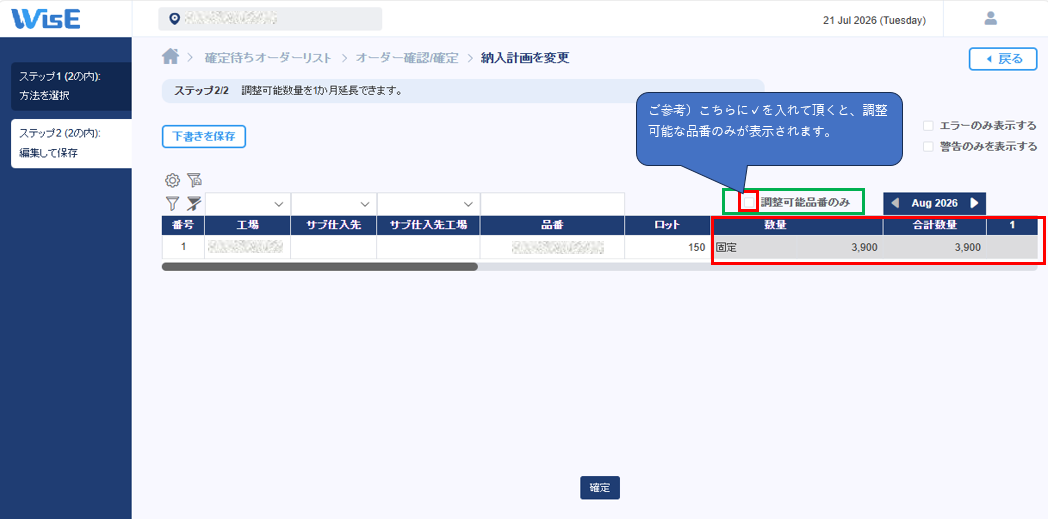Screen dimensions: 1048x519
Task: Click the 確定 button at the bottom
Action: 600,488
